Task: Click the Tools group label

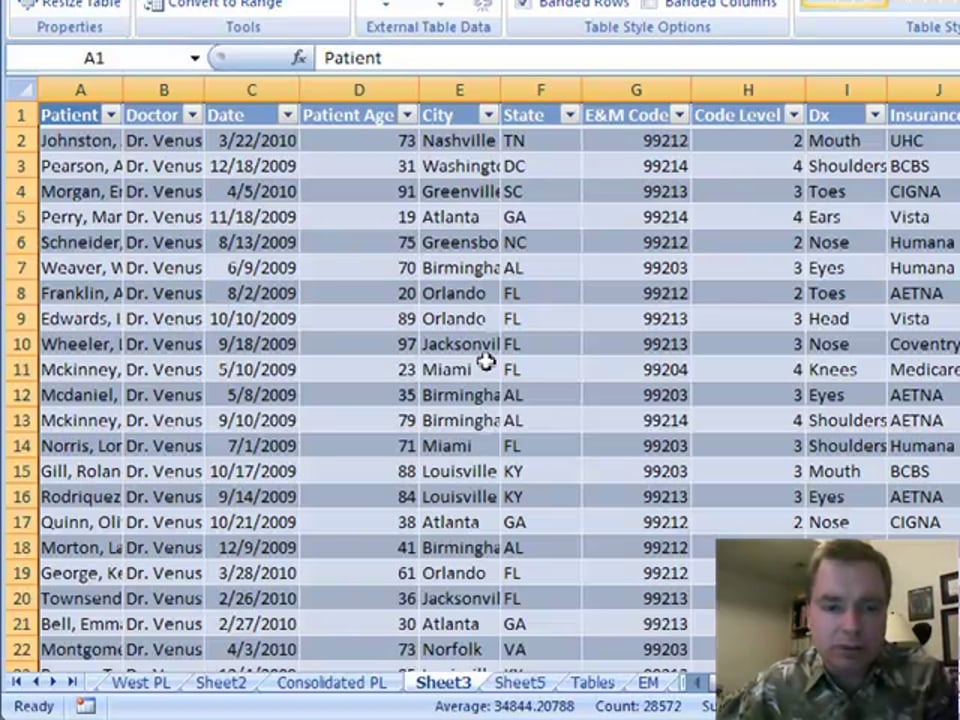Action: [x=243, y=27]
